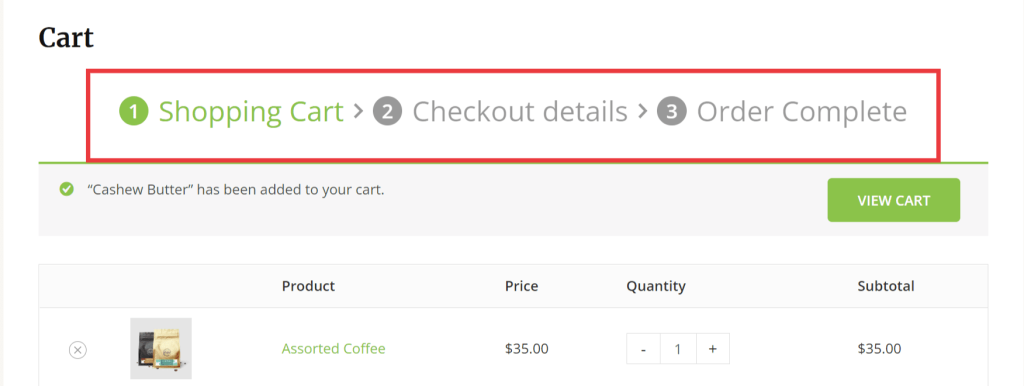Open the Assorted Coffee product thumbnail
The image size is (1024, 386).
[x=161, y=349]
